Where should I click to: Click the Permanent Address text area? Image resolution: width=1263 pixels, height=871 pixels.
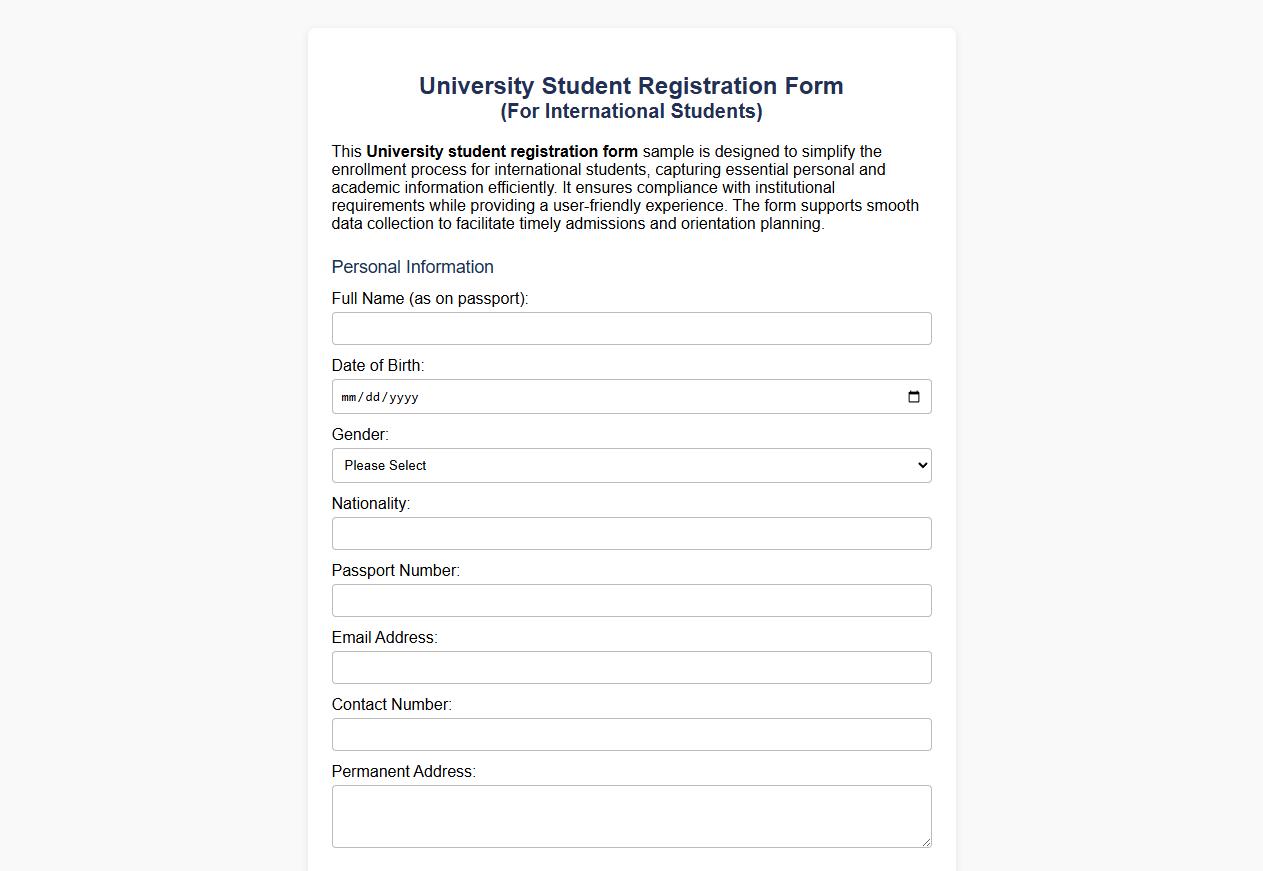click(x=630, y=815)
